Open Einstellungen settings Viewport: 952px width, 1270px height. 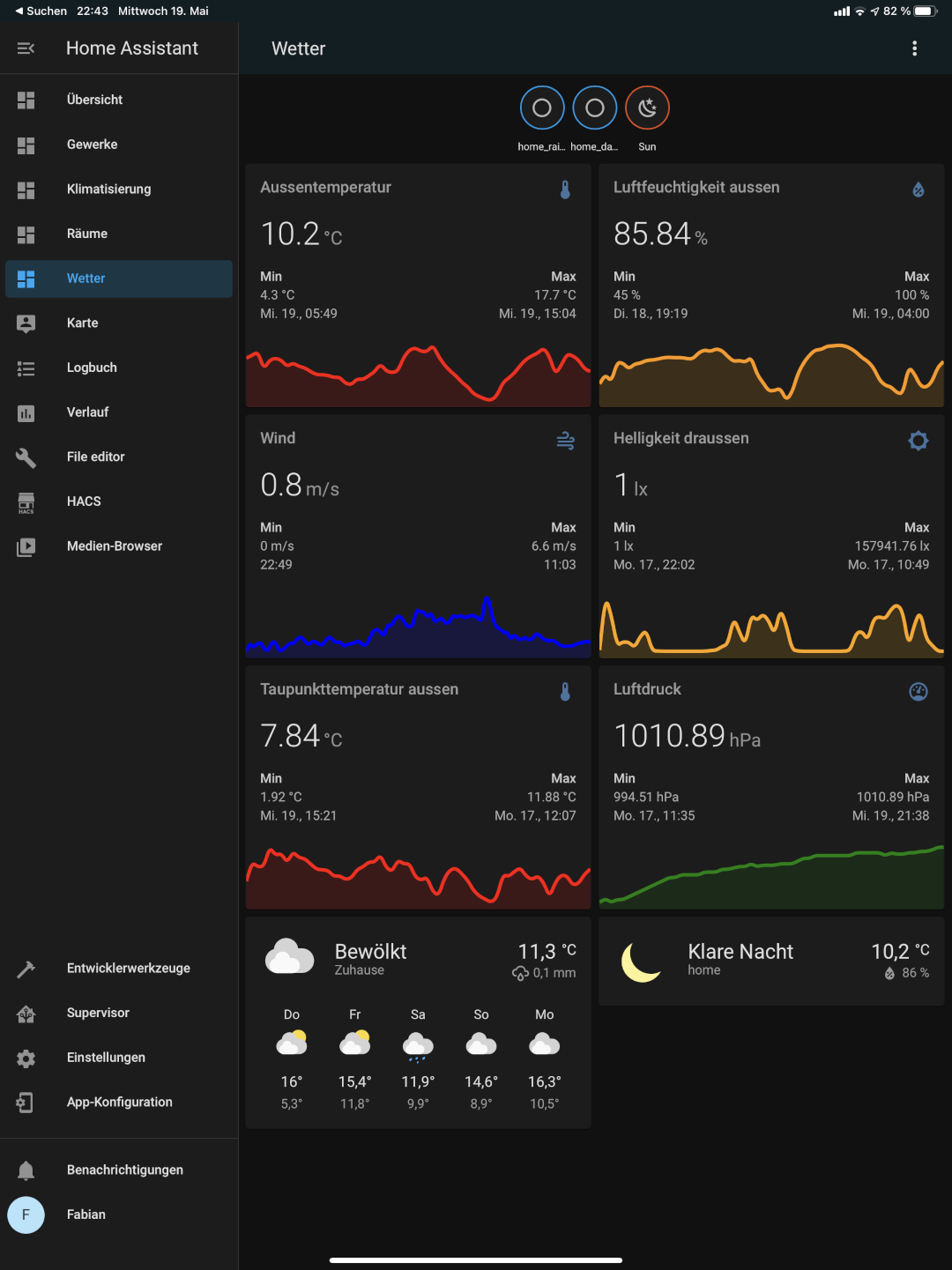point(106,1058)
